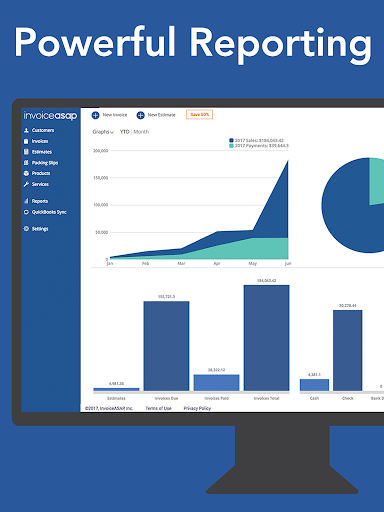
Task: Click the orange Save 50% button
Action: [199, 115]
